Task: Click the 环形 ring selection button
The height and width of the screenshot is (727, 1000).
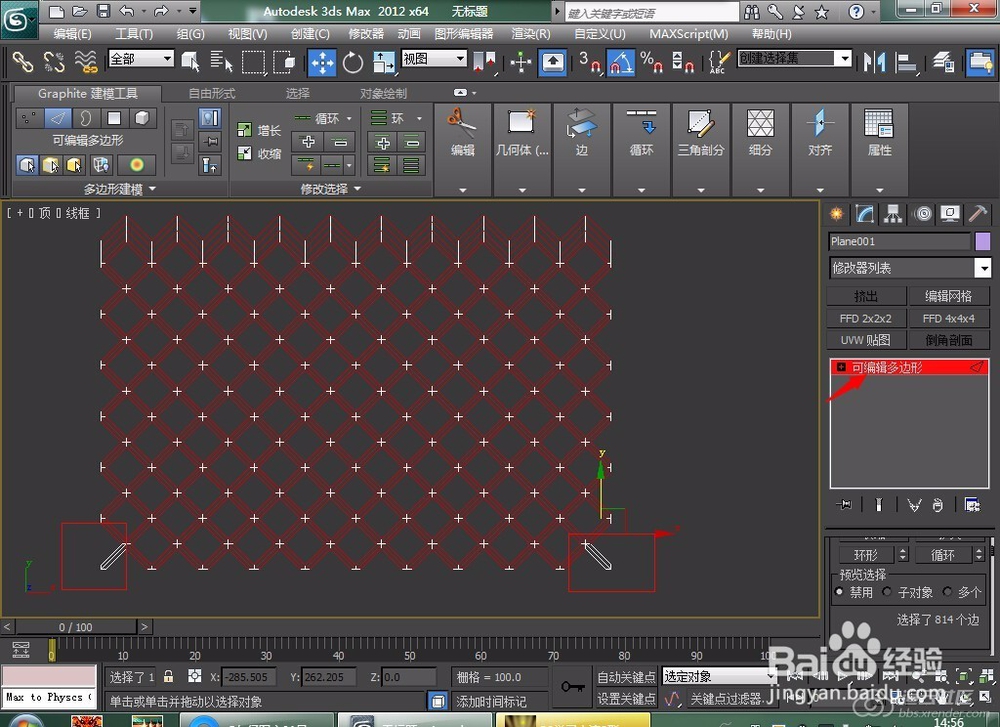Action: pos(866,555)
